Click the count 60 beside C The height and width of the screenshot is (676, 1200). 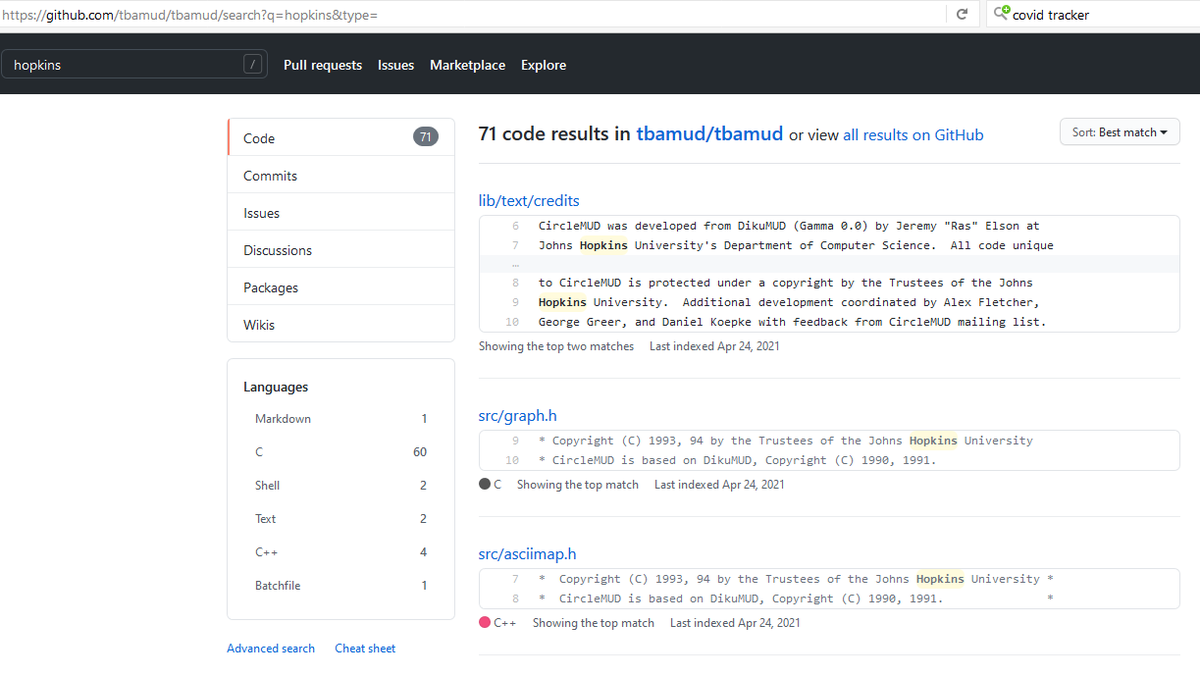coord(420,452)
